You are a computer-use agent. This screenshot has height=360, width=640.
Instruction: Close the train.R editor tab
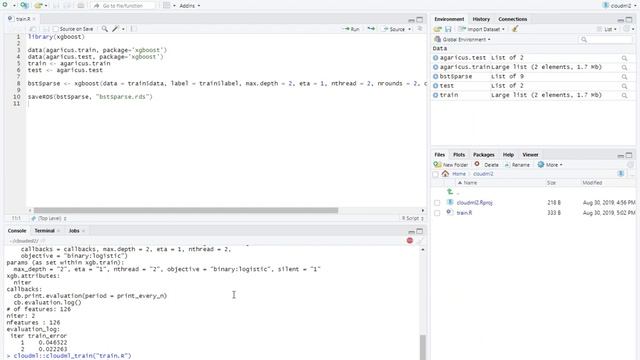click(x=34, y=19)
